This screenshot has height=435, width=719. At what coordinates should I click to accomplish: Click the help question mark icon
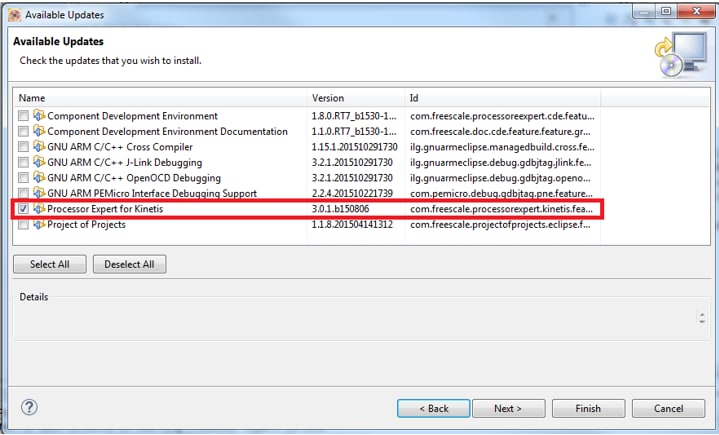[x=29, y=408]
